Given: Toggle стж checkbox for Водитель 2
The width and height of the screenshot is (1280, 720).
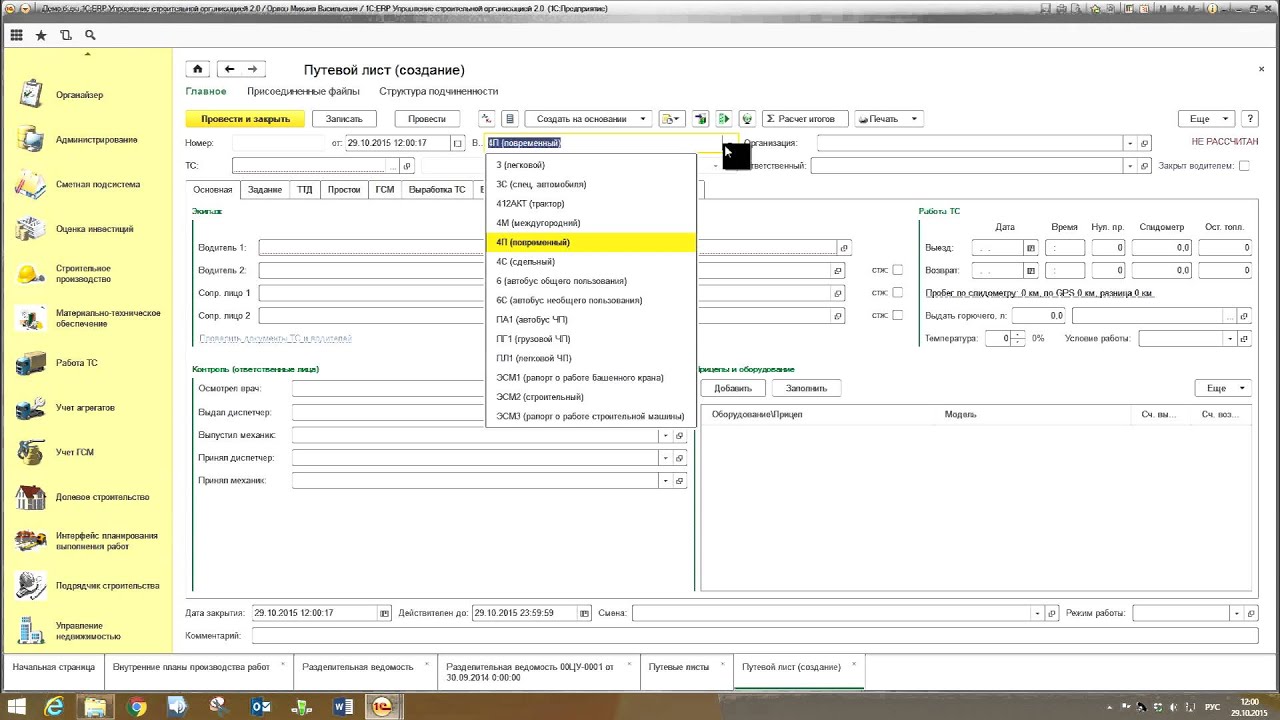Looking at the screenshot, I should tap(897, 270).
